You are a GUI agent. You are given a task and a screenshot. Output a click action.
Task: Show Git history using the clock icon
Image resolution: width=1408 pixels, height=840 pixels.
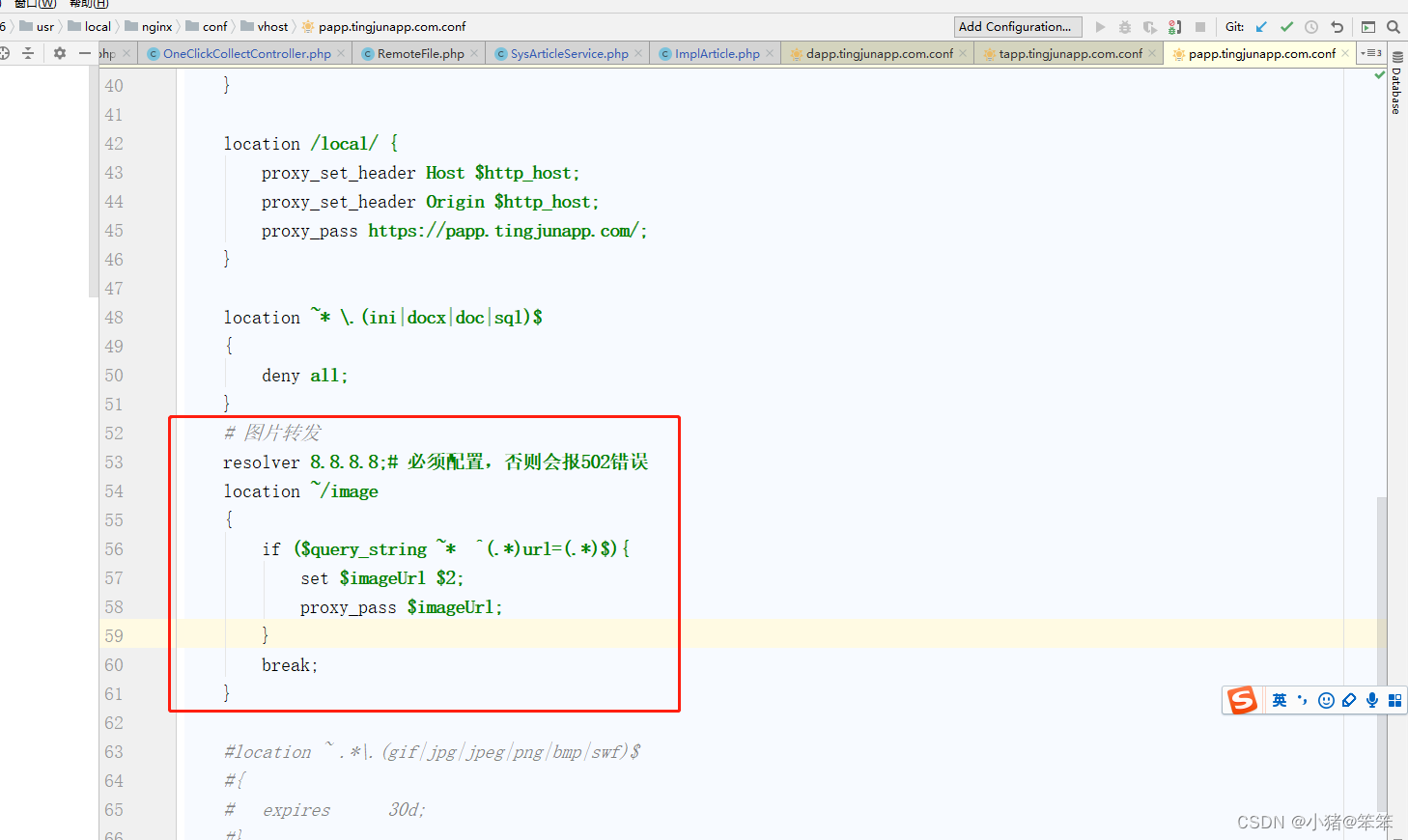point(1312,27)
